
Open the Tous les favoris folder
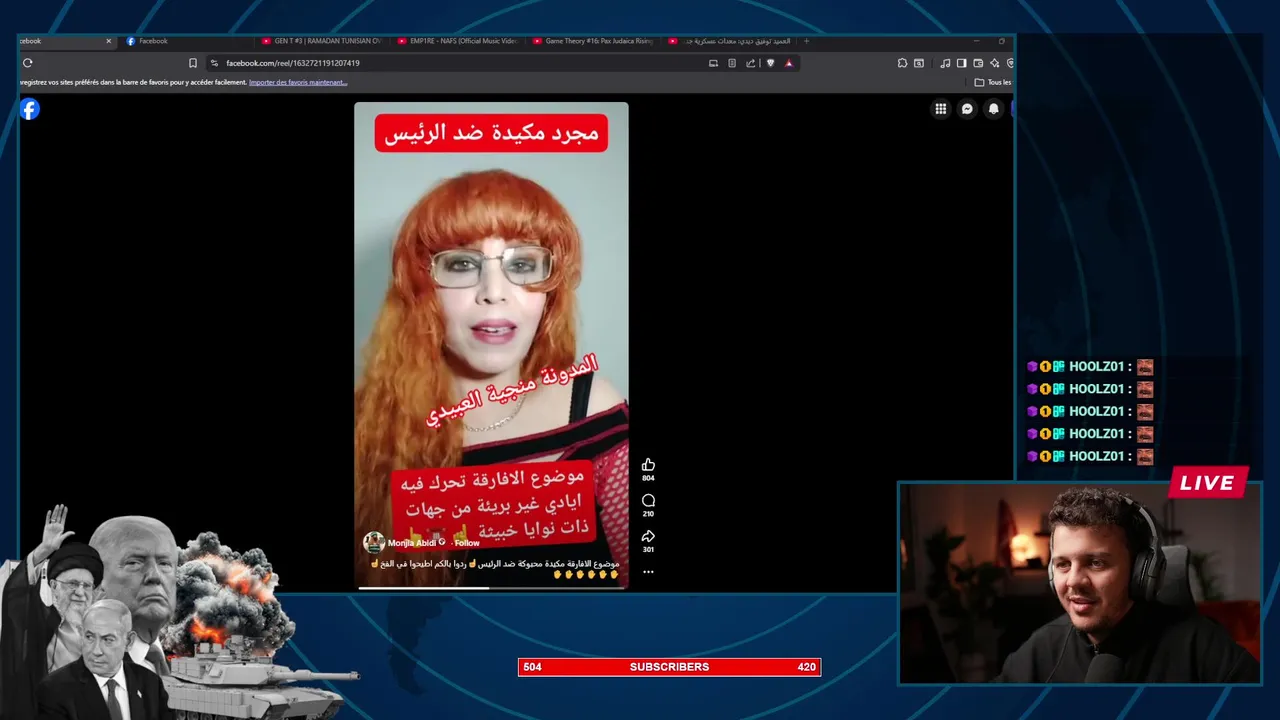993,82
